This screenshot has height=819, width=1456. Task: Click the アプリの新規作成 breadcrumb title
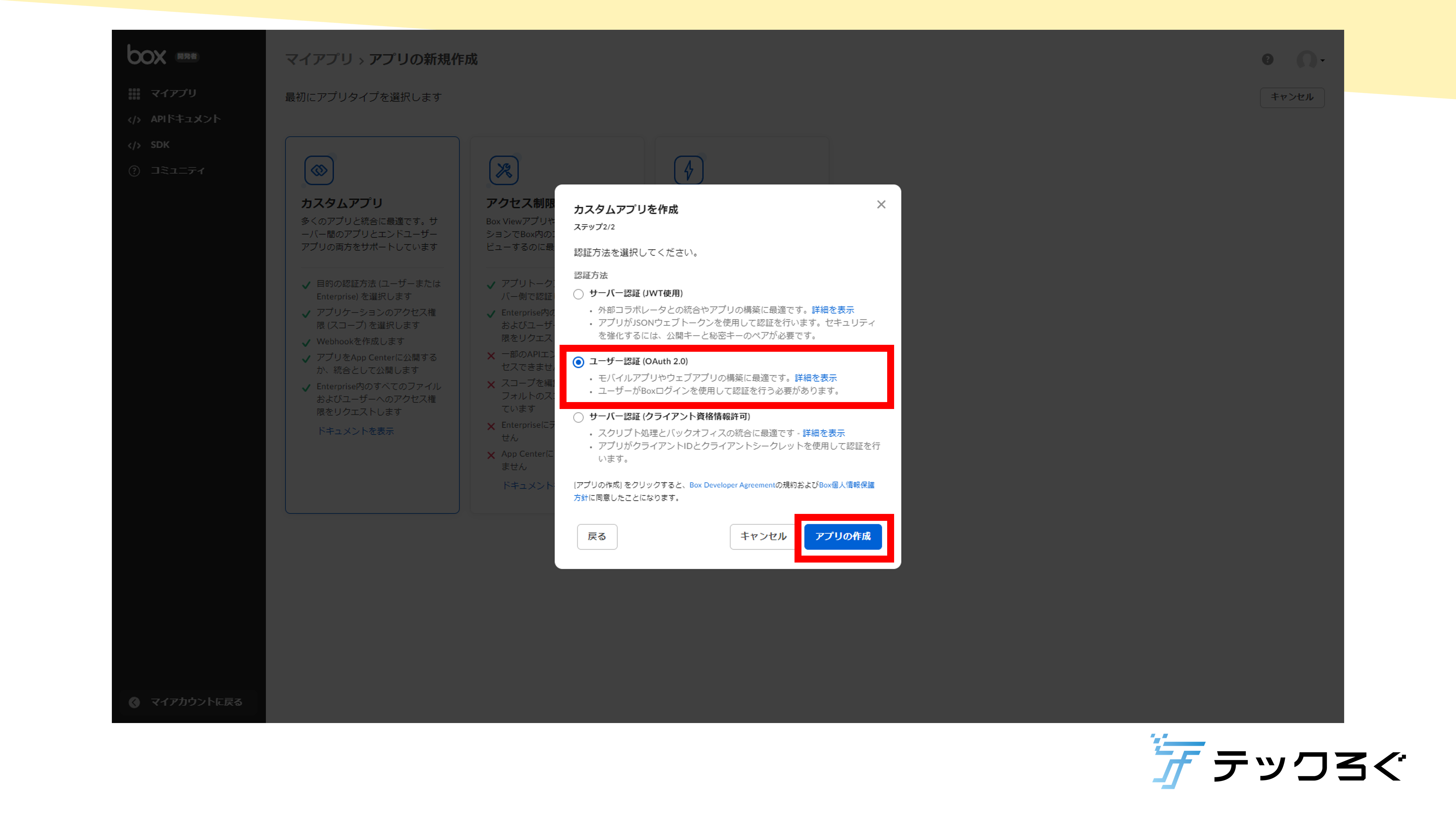[x=423, y=59]
